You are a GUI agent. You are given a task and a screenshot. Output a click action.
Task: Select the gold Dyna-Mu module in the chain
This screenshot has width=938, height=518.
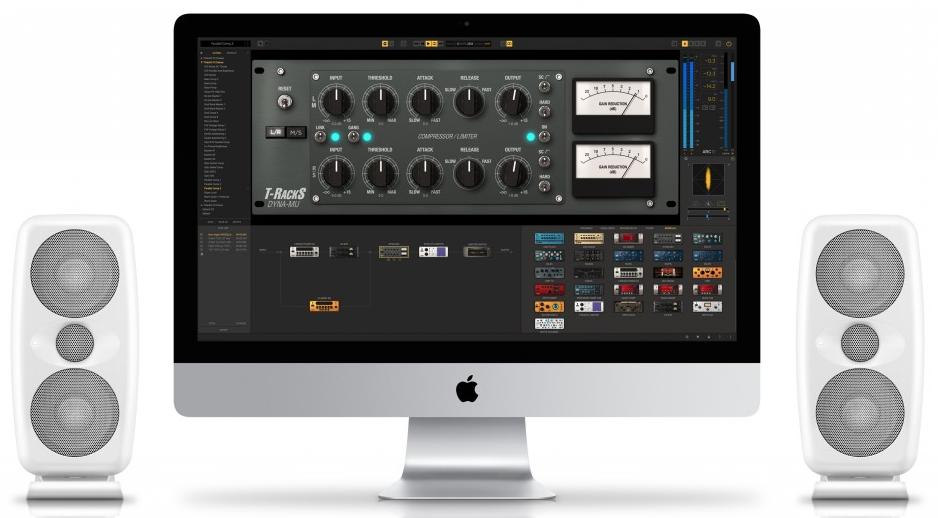(x=394, y=252)
